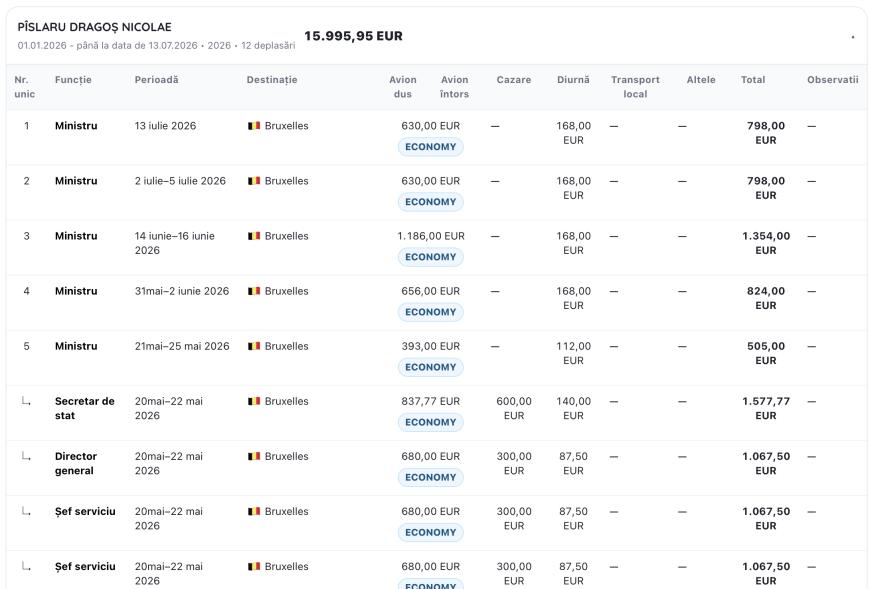Click the Perioadă column header
Screen dimensions: 870x589
(x=156, y=80)
